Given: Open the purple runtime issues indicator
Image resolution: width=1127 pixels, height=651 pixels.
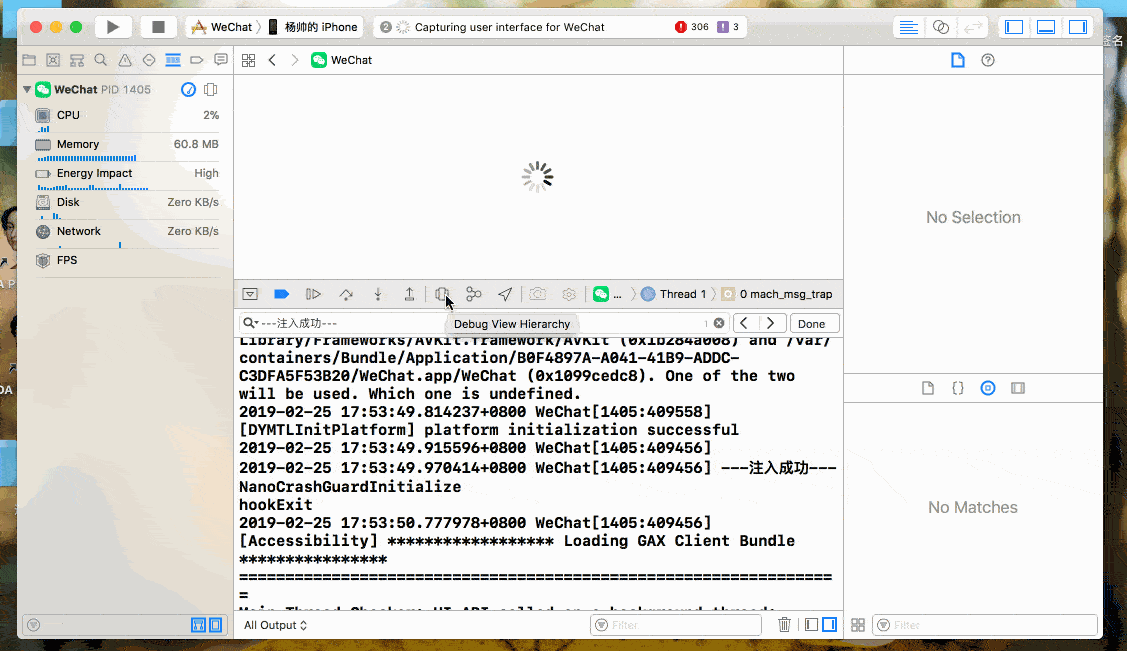Looking at the screenshot, I should pyautogui.click(x=728, y=27).
